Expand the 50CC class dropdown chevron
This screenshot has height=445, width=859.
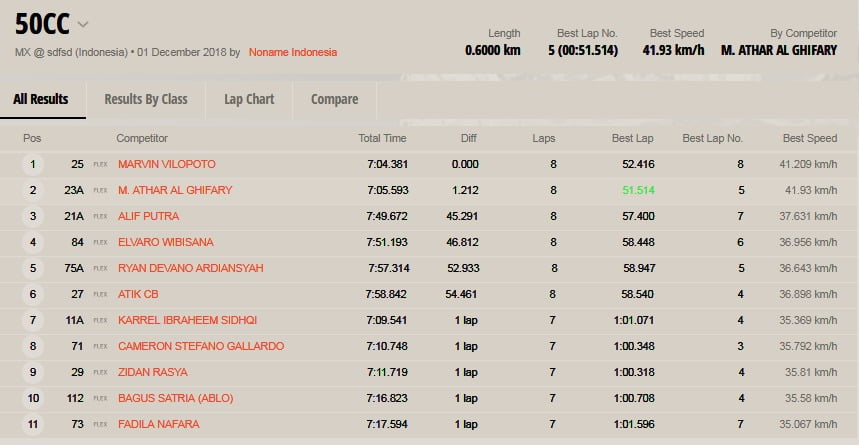click(x=83, y=24)
